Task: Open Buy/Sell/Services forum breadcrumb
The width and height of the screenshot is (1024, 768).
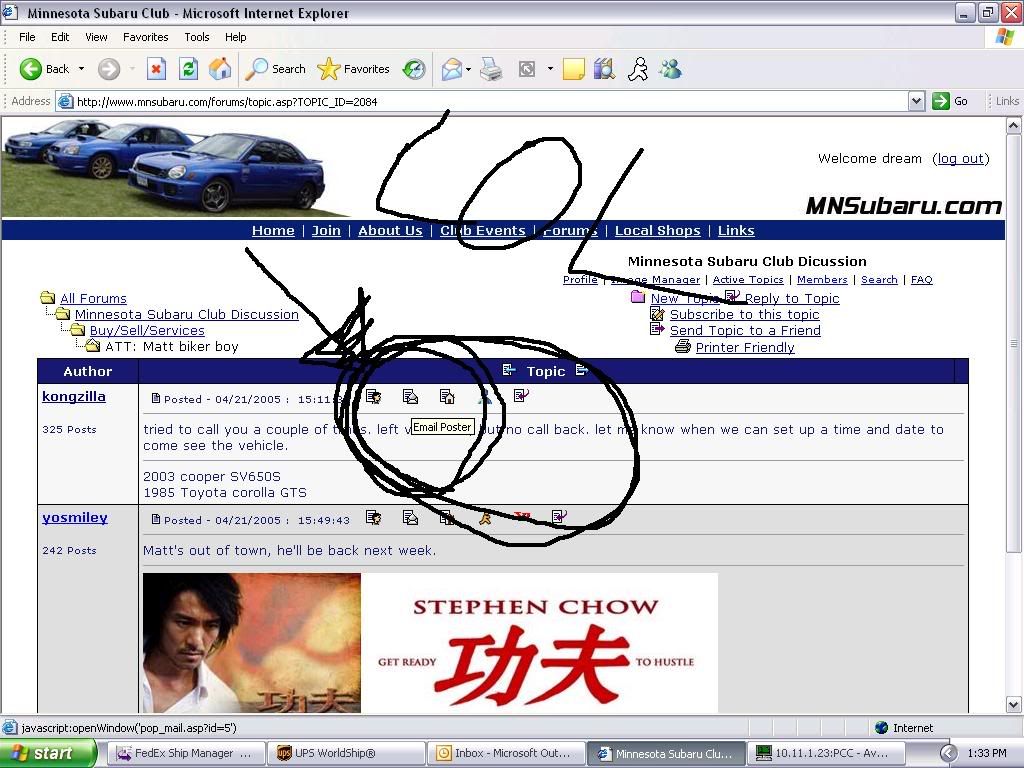Action: tap(147, 330)
